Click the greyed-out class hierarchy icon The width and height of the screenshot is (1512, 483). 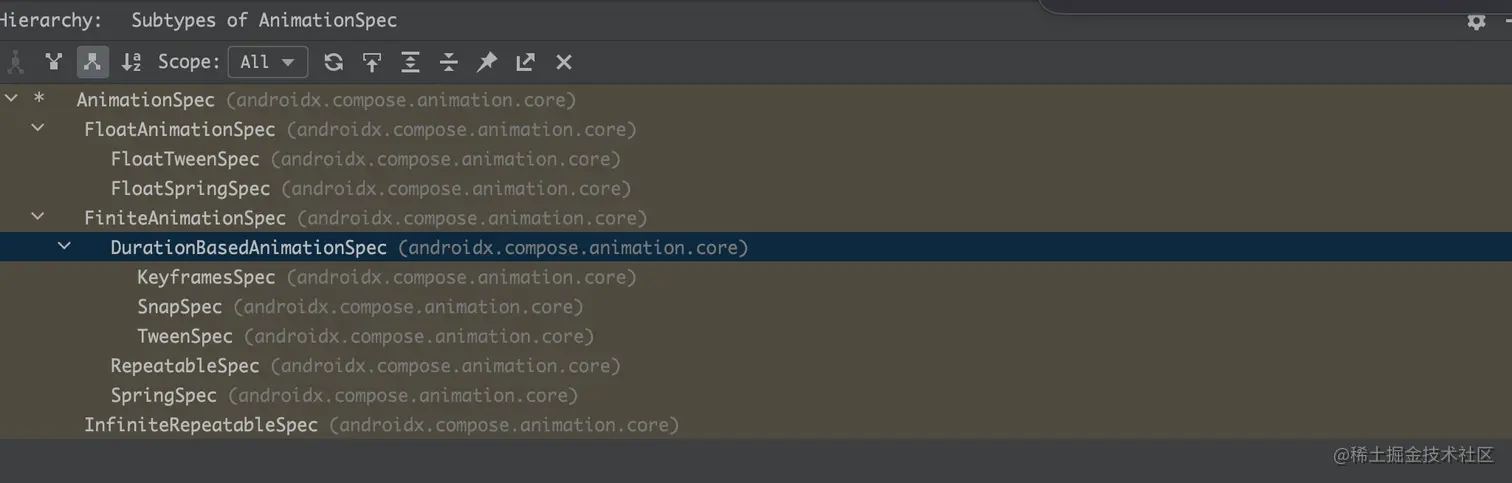(16, 62)
